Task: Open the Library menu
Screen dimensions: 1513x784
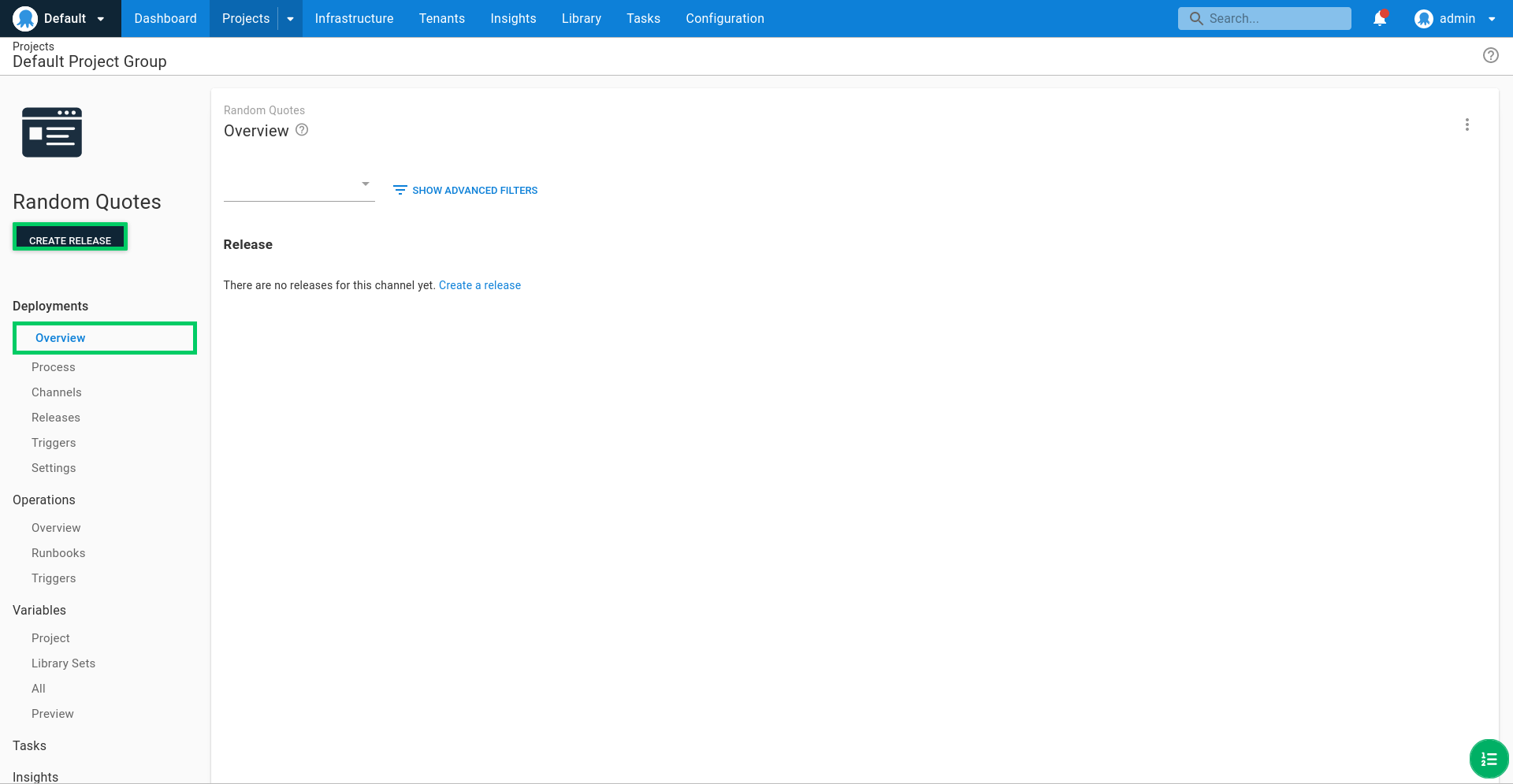Action: point(582,18)
